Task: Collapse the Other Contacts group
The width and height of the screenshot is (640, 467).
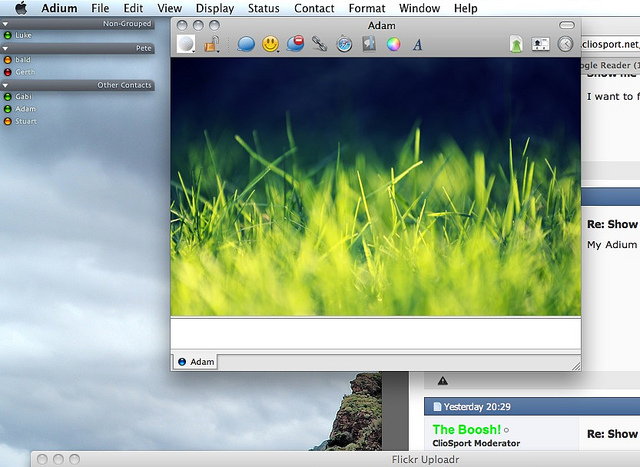Action: pos(6,85)
